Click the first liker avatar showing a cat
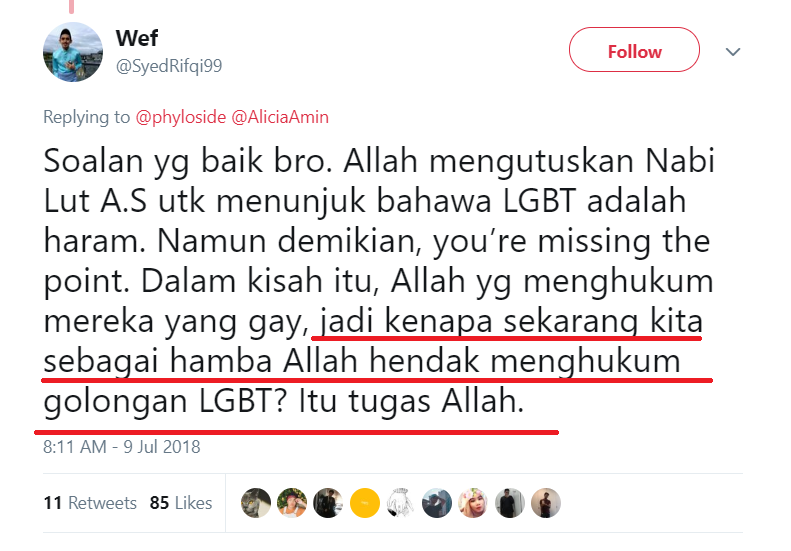Screen dimensions: 791x551 pyautogui.click(x=256, y=503)
